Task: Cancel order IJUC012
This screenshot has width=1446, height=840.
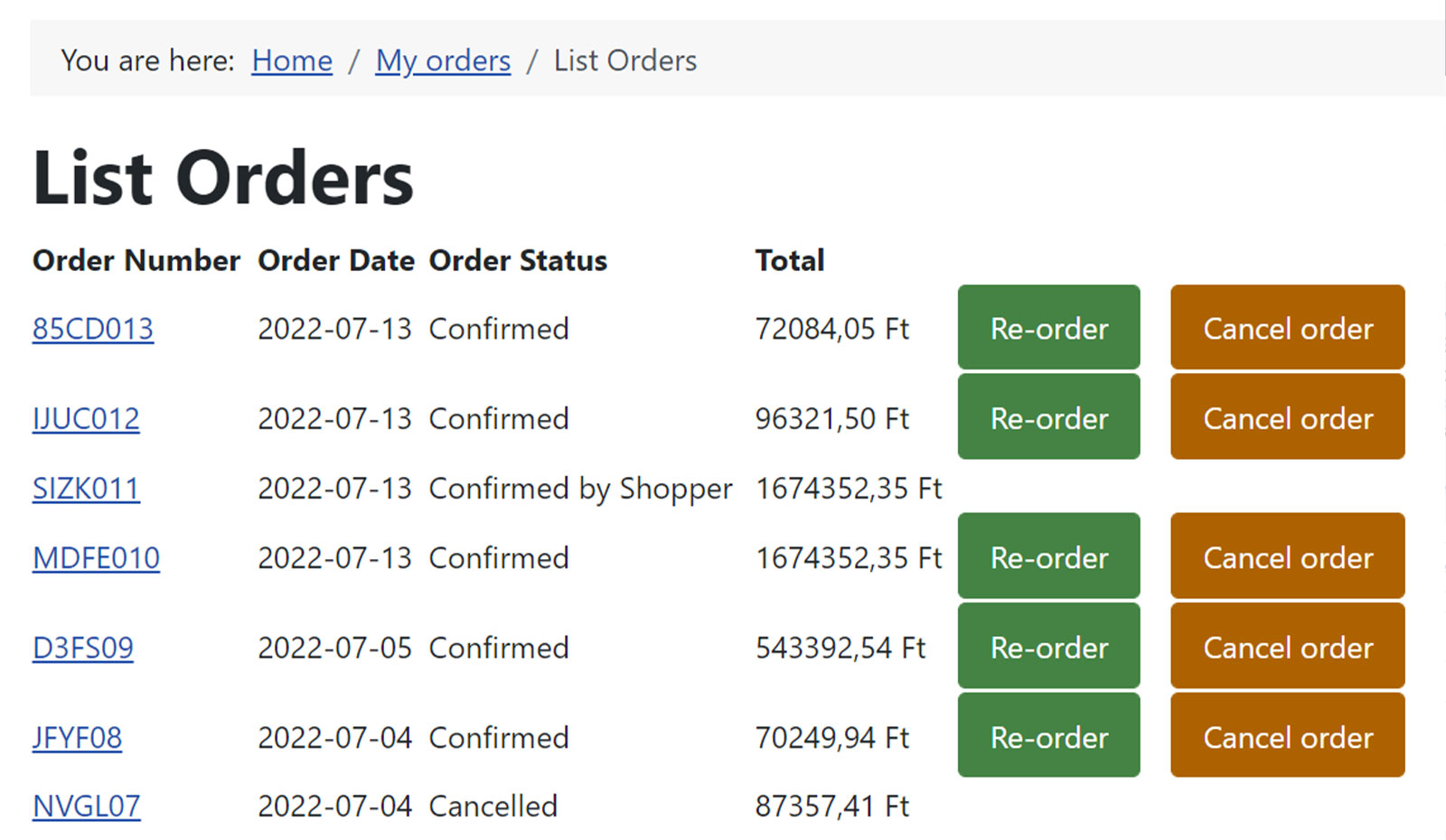Action: pos(1288,417)
